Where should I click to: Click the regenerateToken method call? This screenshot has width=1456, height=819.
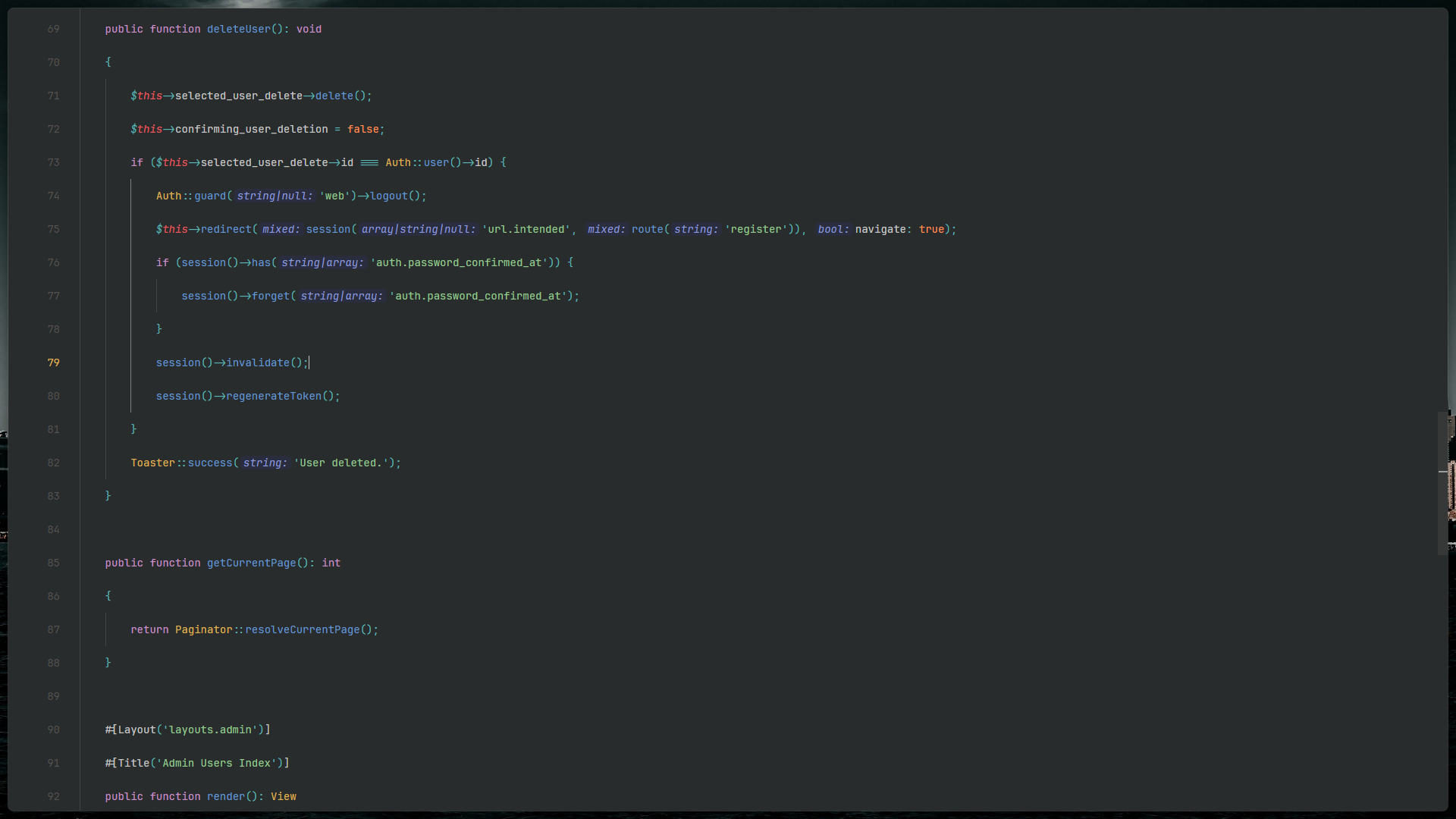(x=273, y=396)
